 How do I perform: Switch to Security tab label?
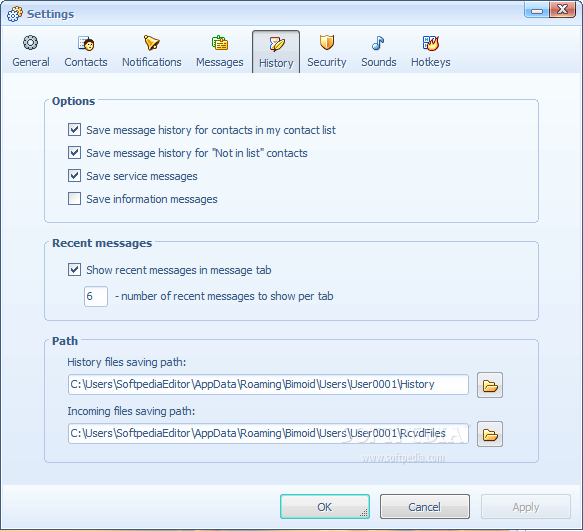pos(326,62)
